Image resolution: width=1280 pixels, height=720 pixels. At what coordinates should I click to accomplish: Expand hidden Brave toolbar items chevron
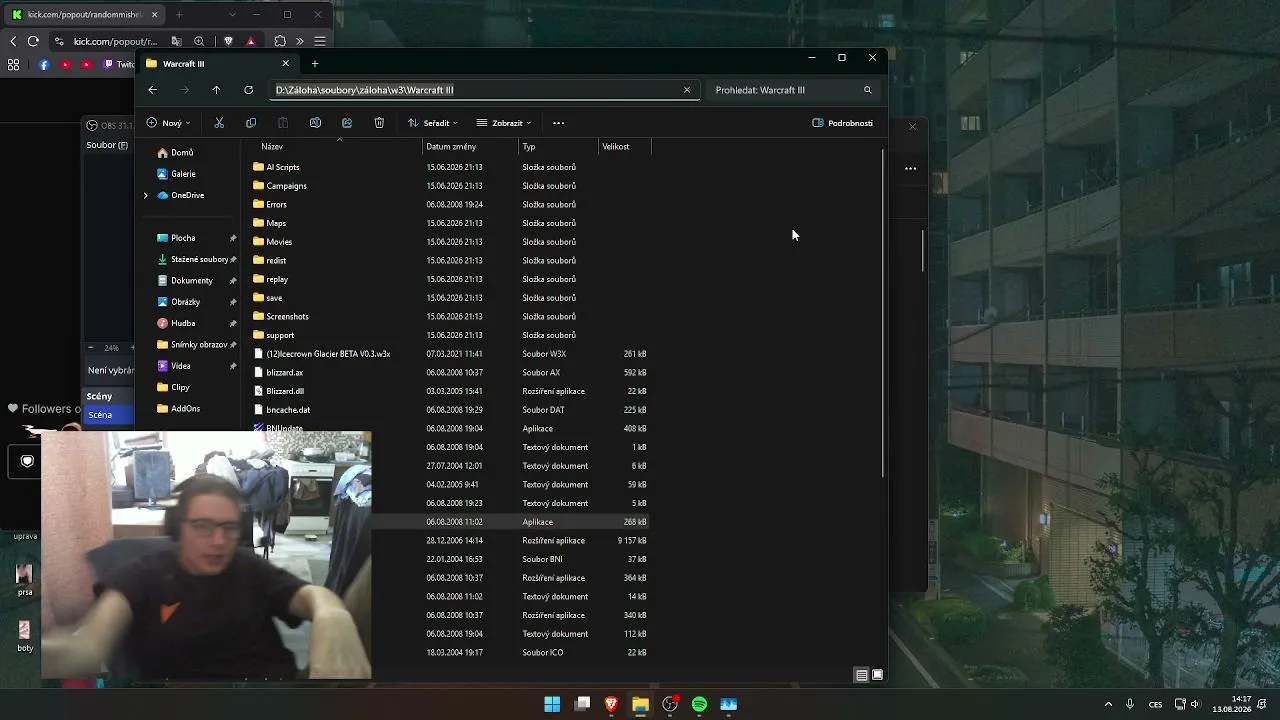pos(299,41)
